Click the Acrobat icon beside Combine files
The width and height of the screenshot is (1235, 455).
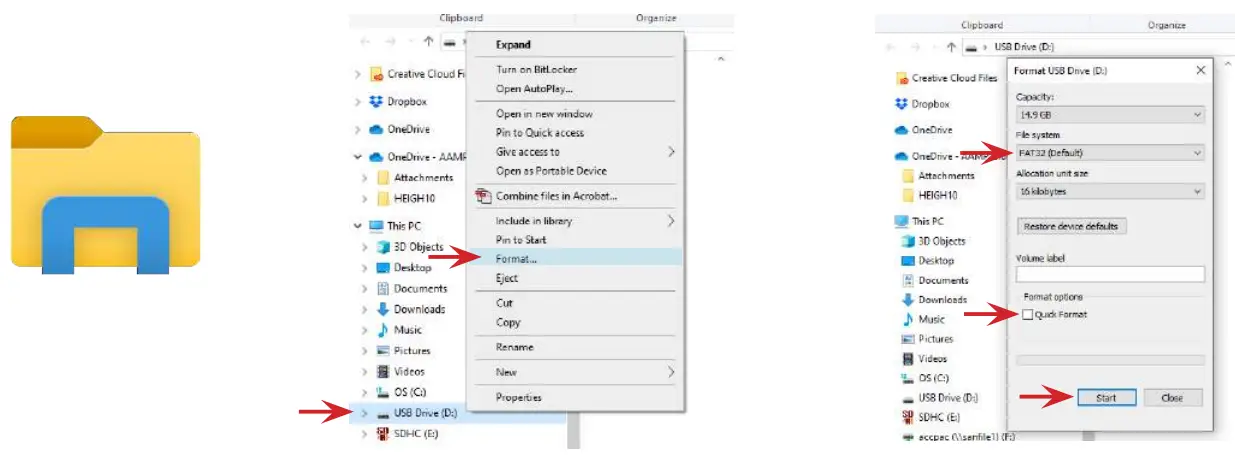pos(484,196)
